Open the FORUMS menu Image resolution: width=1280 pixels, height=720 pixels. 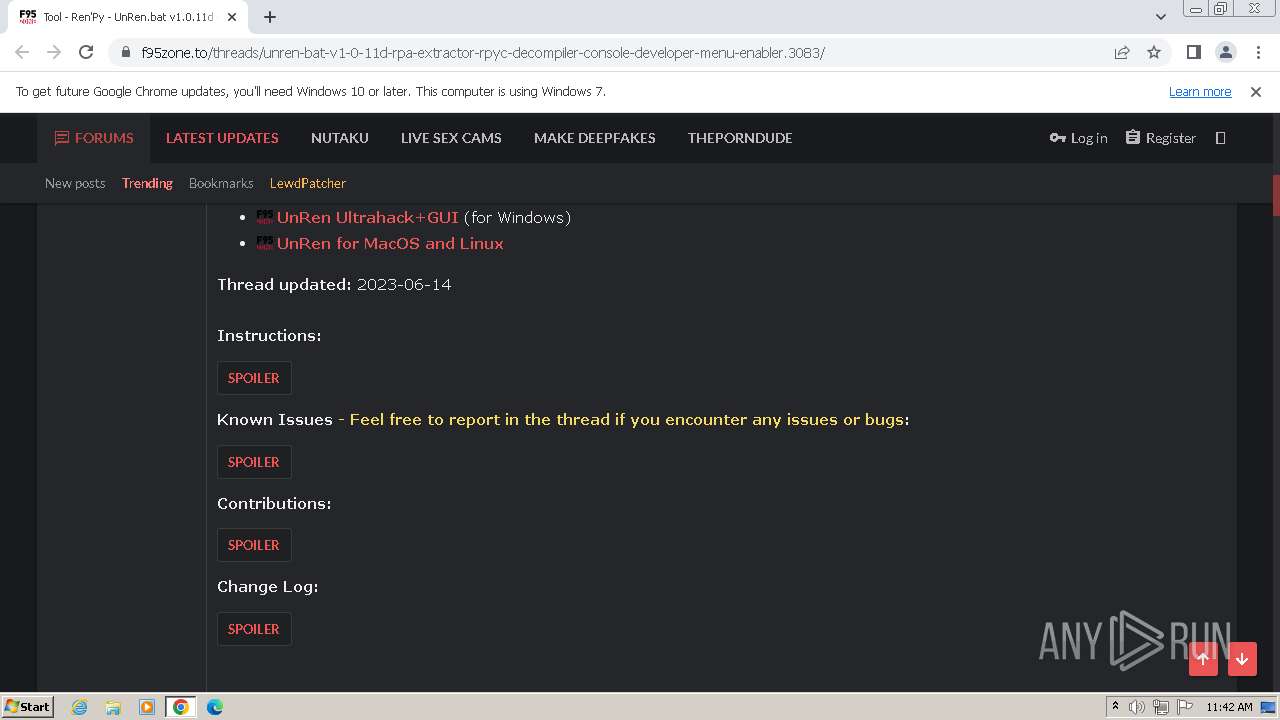(94, 138)
